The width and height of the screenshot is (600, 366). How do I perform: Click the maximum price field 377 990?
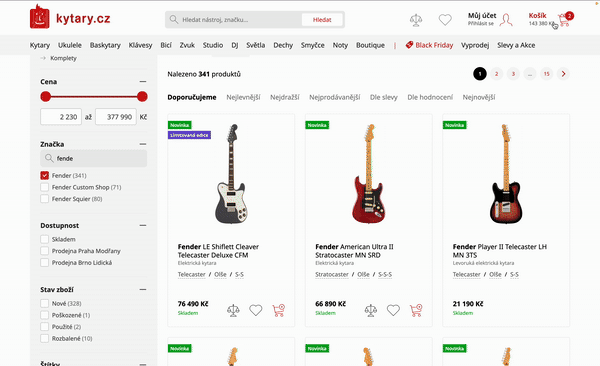pos(116,117)
